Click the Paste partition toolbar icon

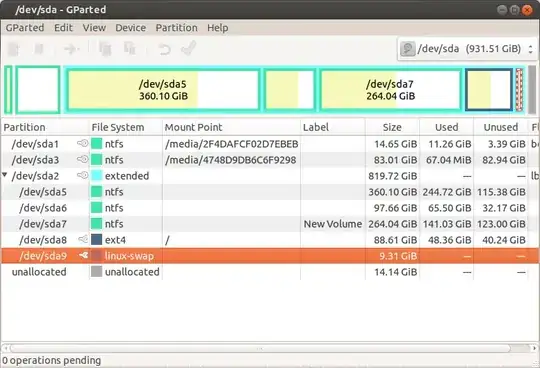point(130,49)
